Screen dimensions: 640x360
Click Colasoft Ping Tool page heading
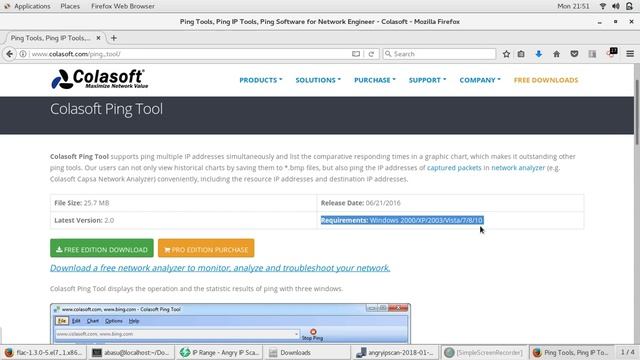pos(106,109)
